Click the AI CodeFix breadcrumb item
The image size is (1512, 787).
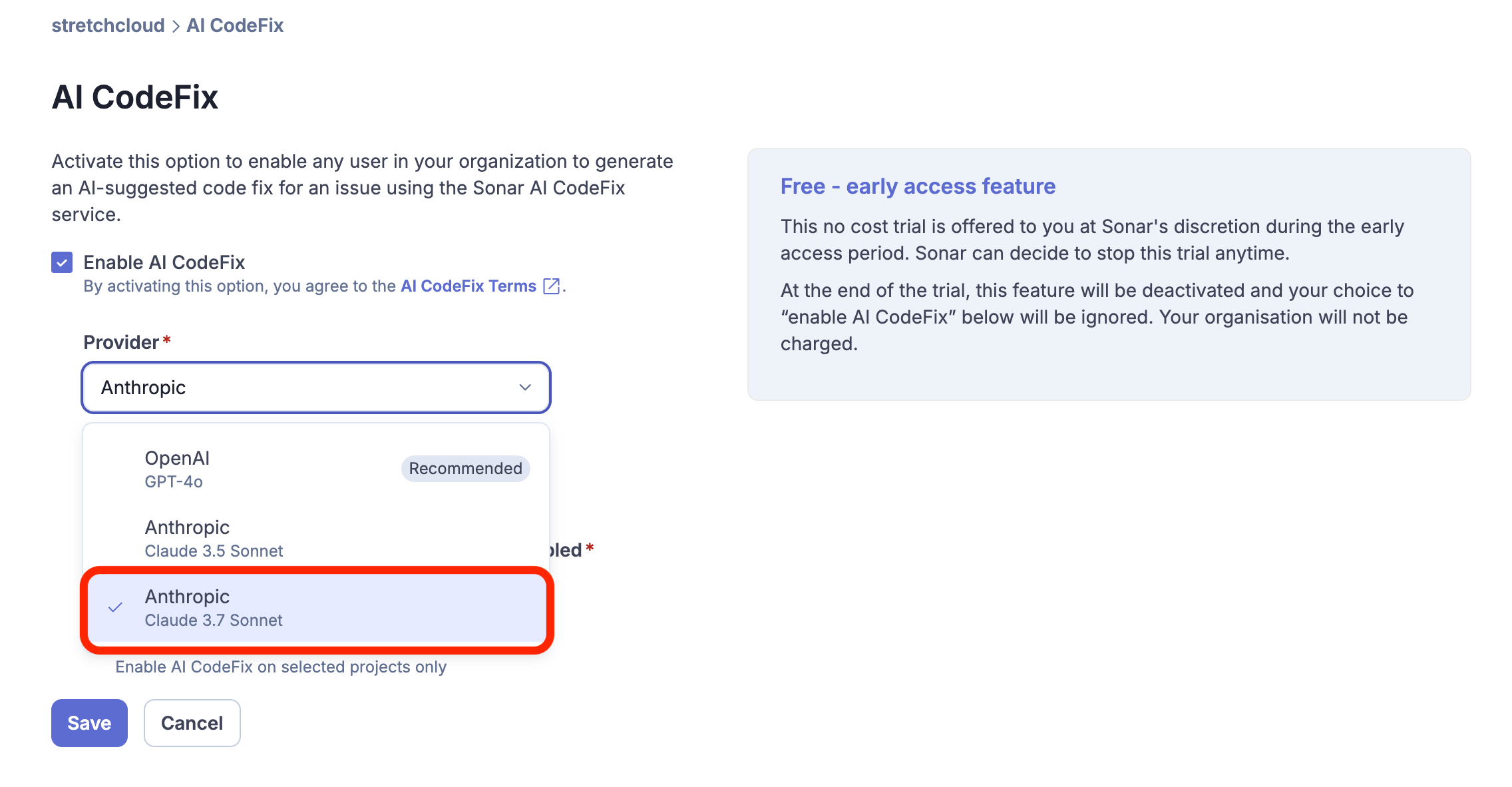pos(235,25)
